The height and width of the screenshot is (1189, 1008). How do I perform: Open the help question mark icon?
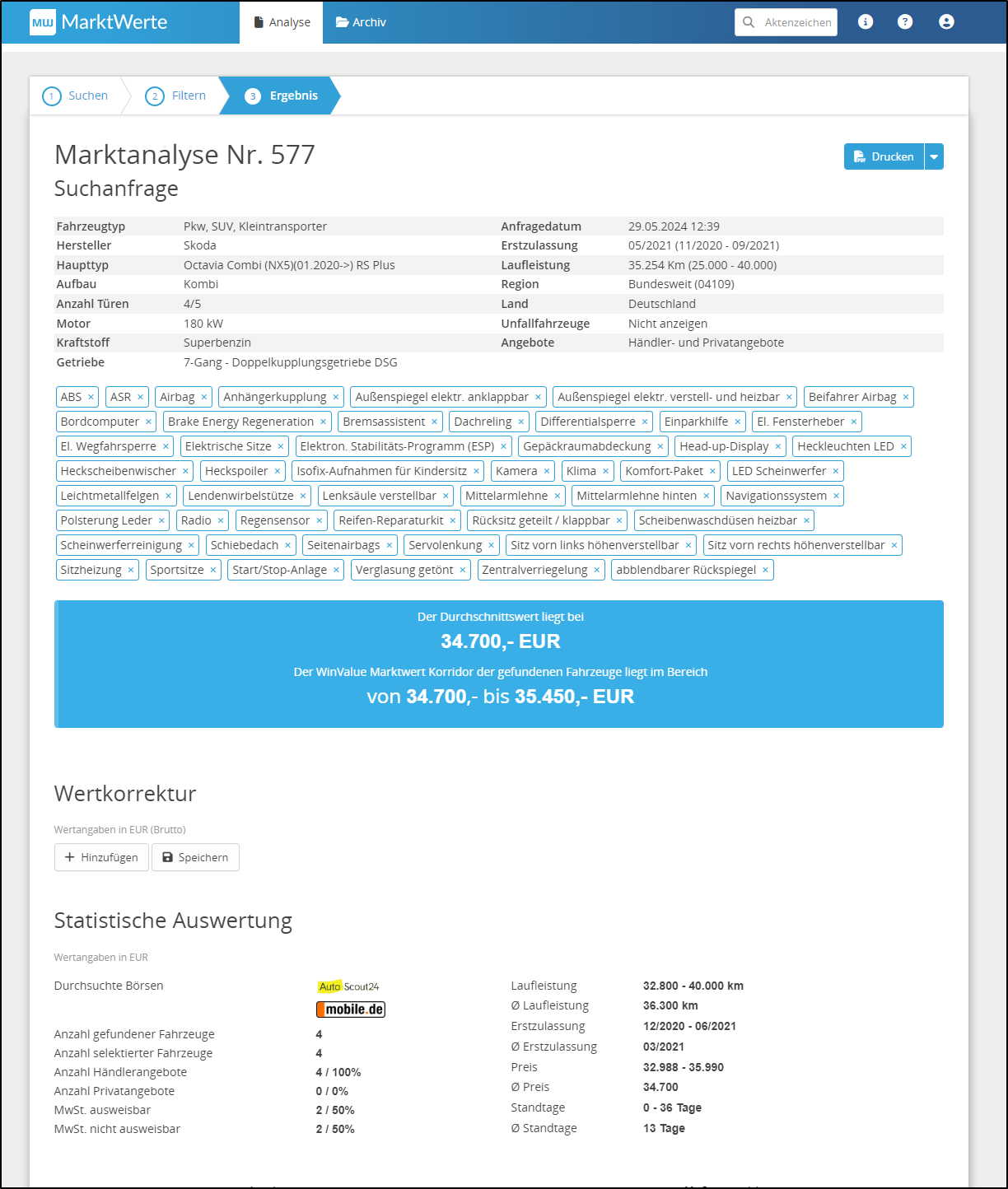point(905,22)
